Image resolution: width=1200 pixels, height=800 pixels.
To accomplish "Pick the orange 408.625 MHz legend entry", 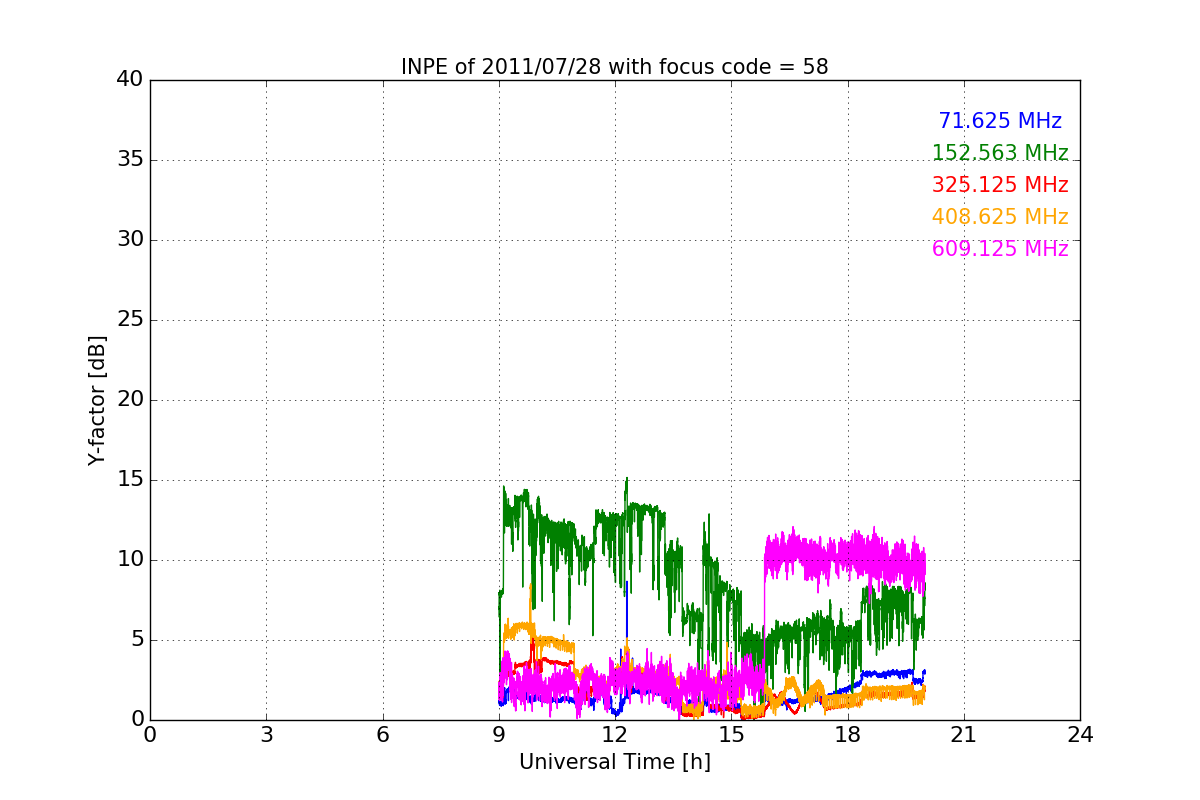I will 1000,217.
